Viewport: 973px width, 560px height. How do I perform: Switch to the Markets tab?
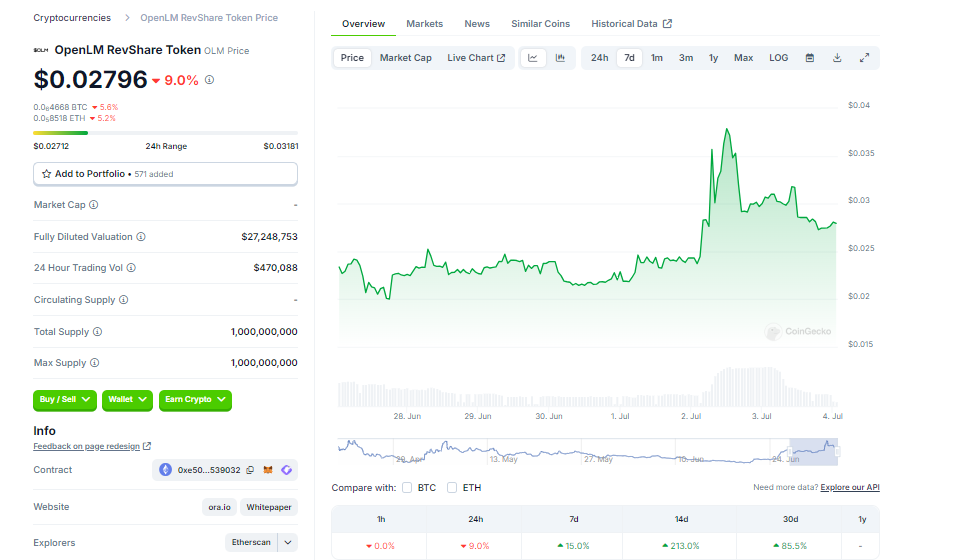[x=424, y=24]
